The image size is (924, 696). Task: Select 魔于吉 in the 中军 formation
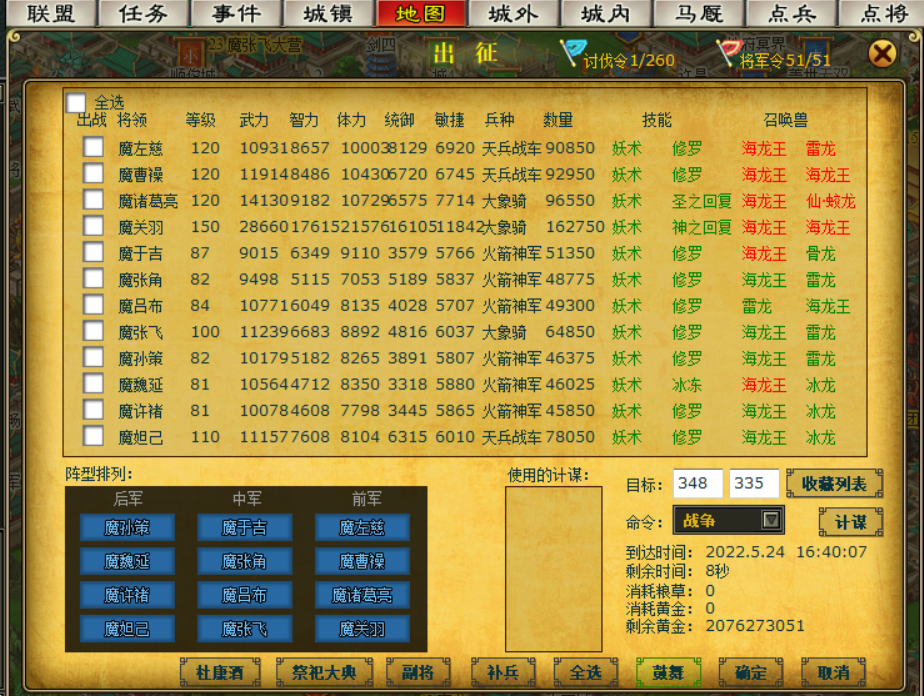point(245,527)
